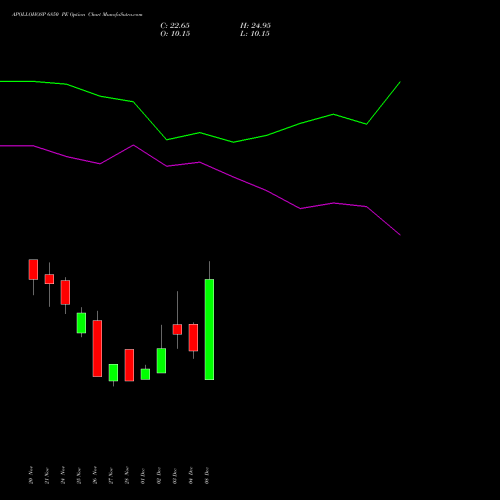
Task: Click the long red candle above 26 Nov
Action: pyautogui.click(x=97, y=349)
